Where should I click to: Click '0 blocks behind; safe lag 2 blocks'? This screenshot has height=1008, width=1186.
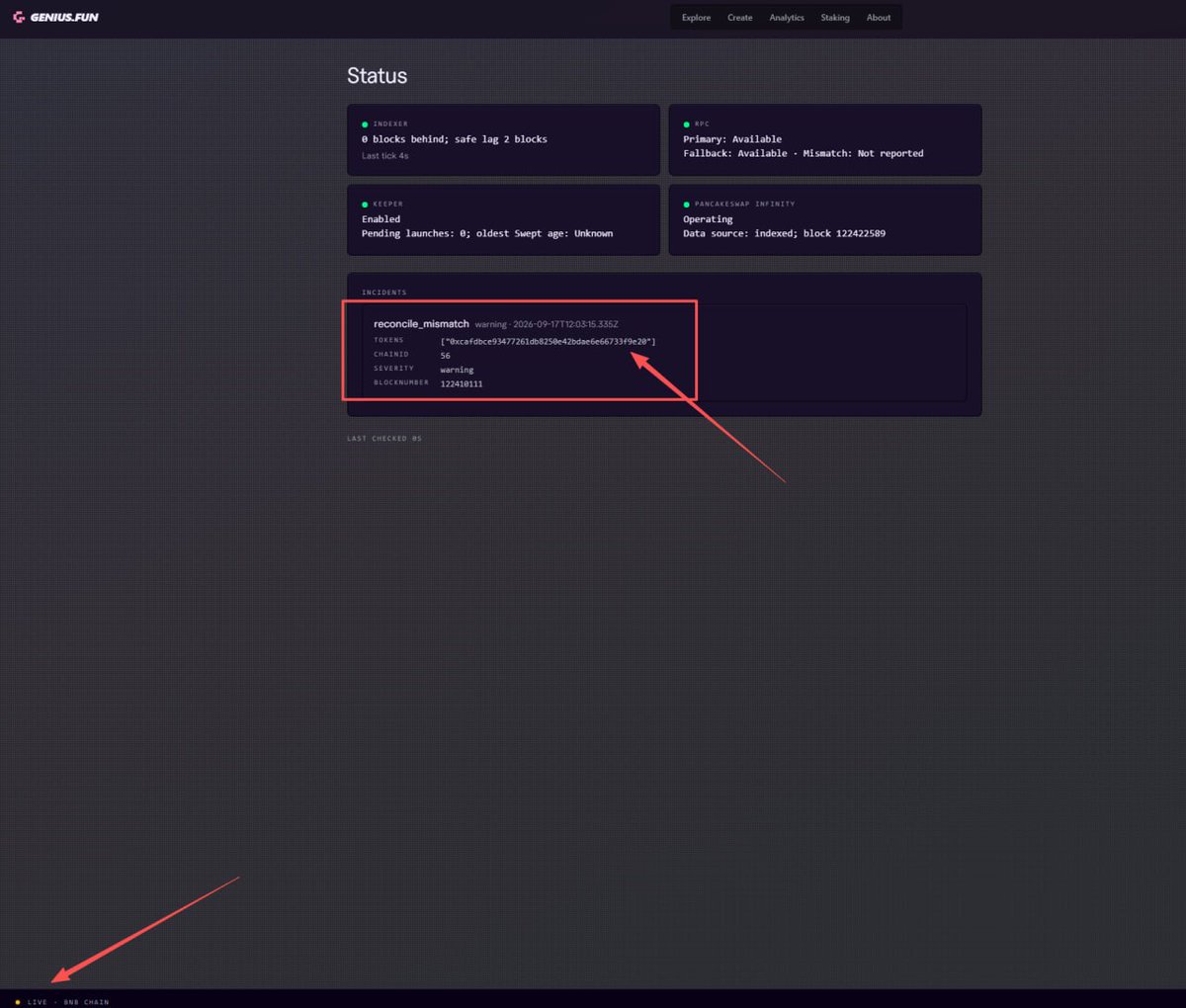pyautogui.click(x=455, y=139)
